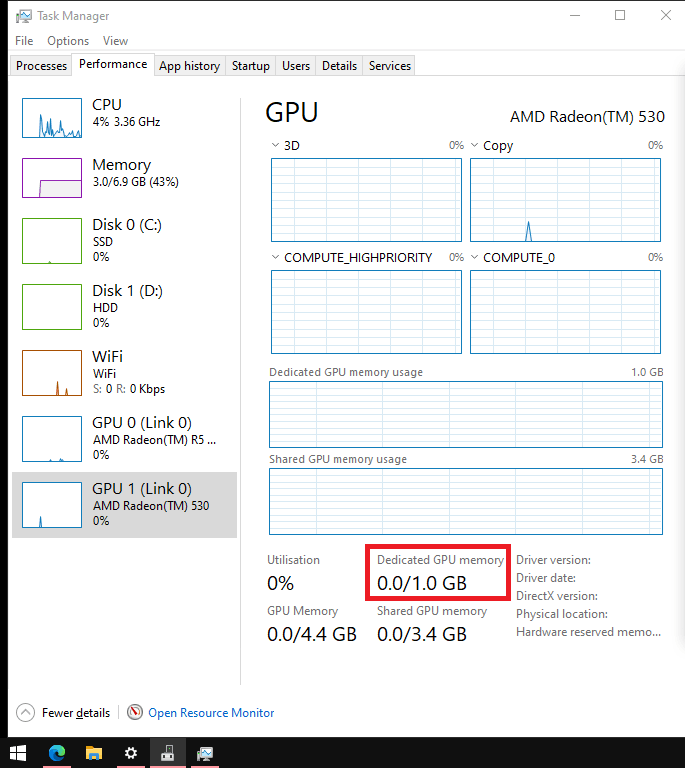The height and width of the screenshot is (768, 685).
Task: Click the Fewer details label
Action: pos(76,713)
